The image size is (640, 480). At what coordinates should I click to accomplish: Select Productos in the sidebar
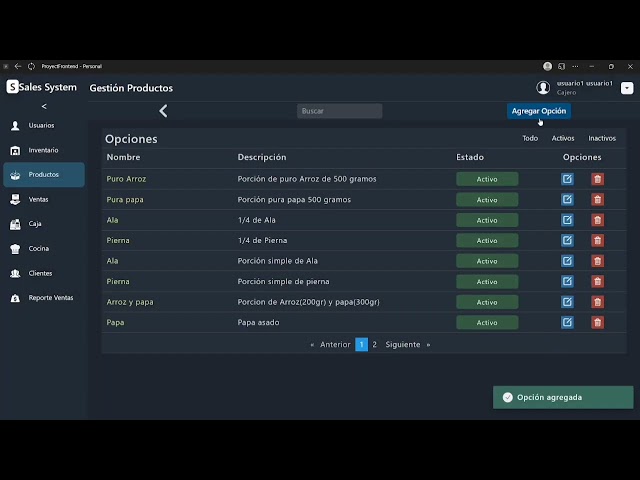(44, 175)
